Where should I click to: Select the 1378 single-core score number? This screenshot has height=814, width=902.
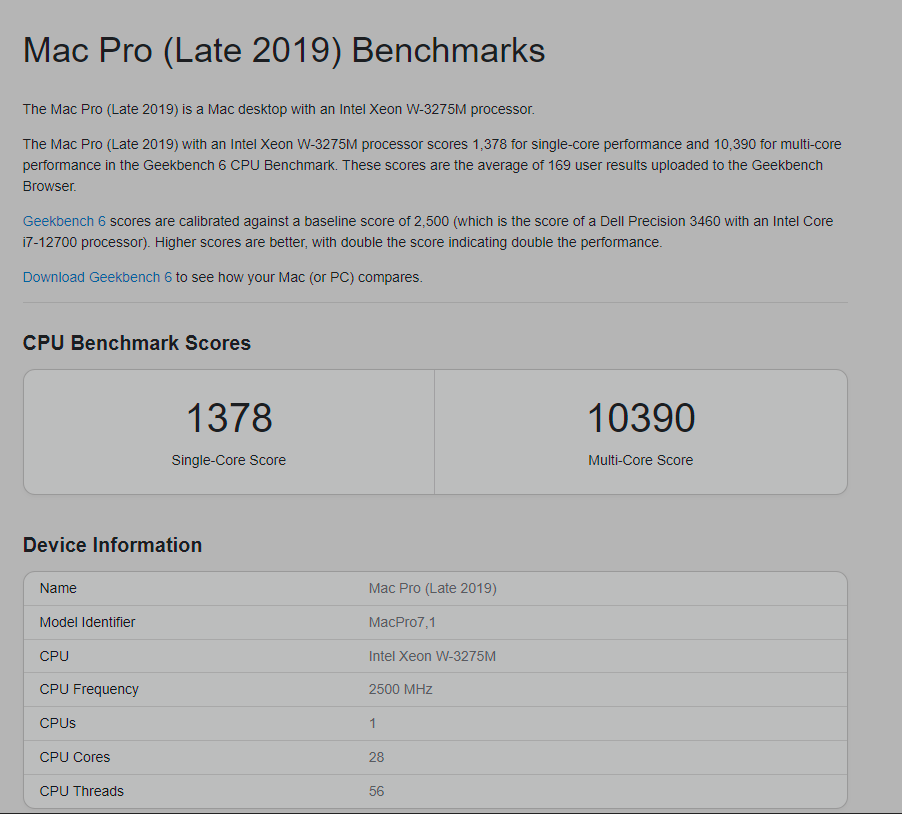click(229, 418)
